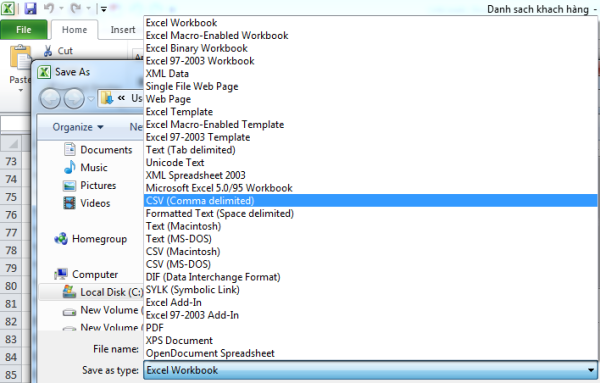
Task: Select CSV (Comma delimited) file type
Action: [370, 200]
